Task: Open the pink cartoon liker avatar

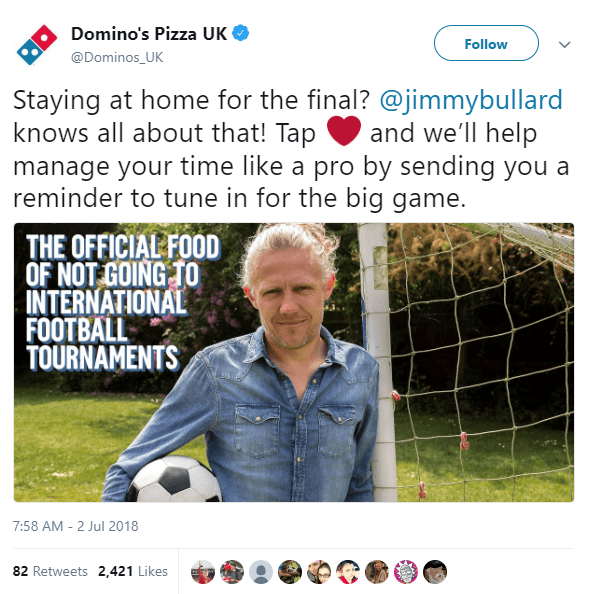Action: coord(406,572)
